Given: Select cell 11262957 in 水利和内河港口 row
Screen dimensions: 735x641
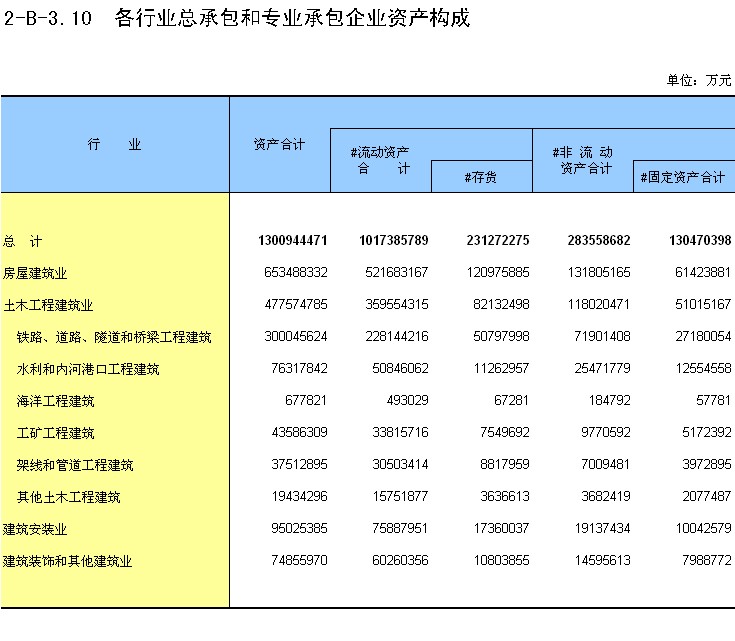Looking at the screenshot, I should (501, 368).
